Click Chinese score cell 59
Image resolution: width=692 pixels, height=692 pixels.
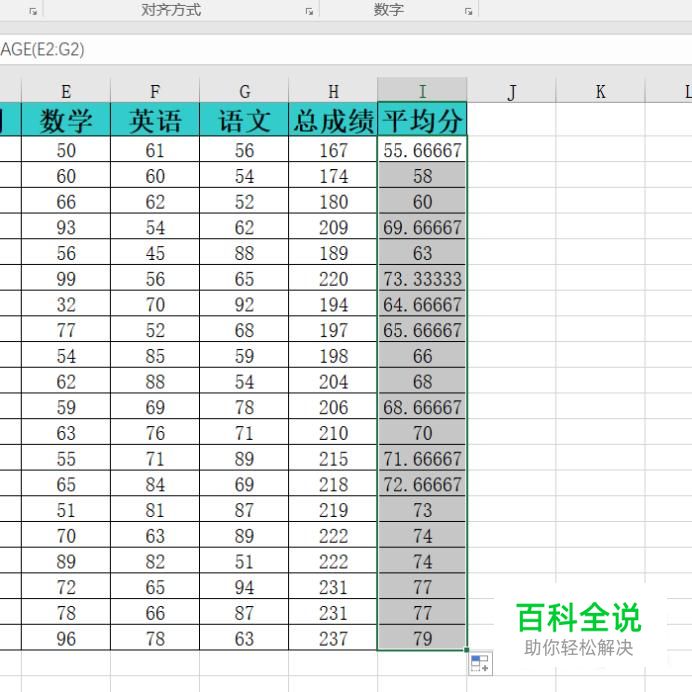click(244, 355)
